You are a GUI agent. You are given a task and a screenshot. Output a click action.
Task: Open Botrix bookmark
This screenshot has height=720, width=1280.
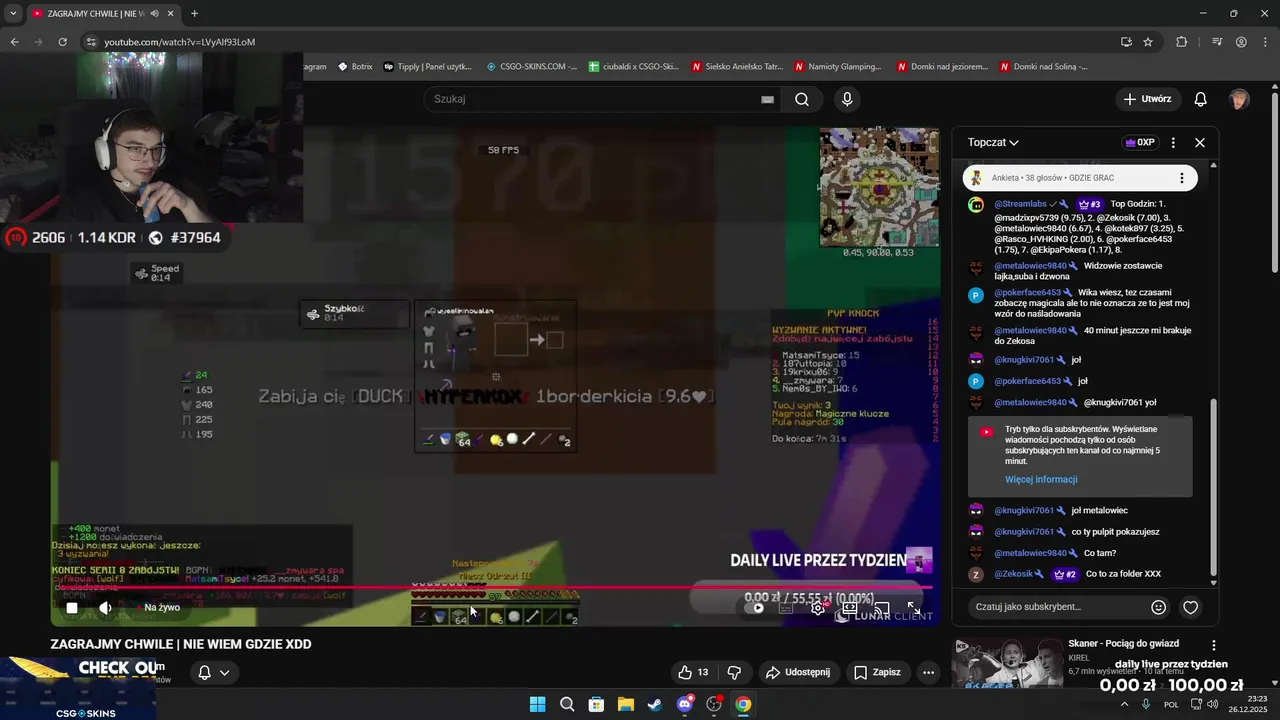pyautogui.click(x=355, y=67)
